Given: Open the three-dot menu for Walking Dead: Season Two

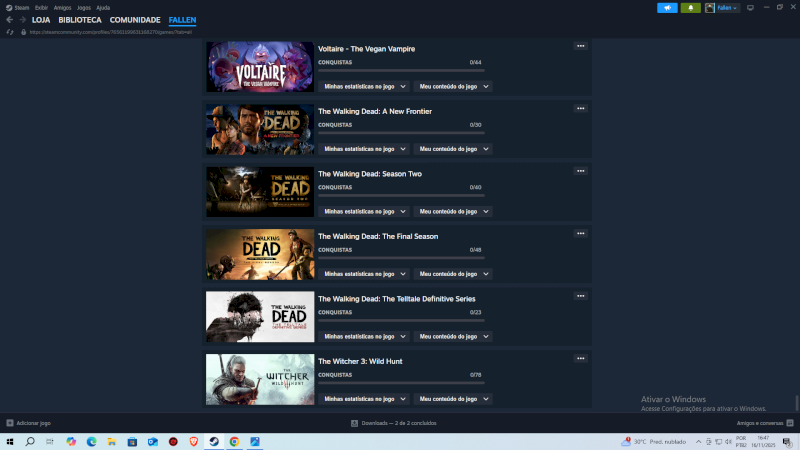Looking at the screenshot, I should (x=580, y=171).
